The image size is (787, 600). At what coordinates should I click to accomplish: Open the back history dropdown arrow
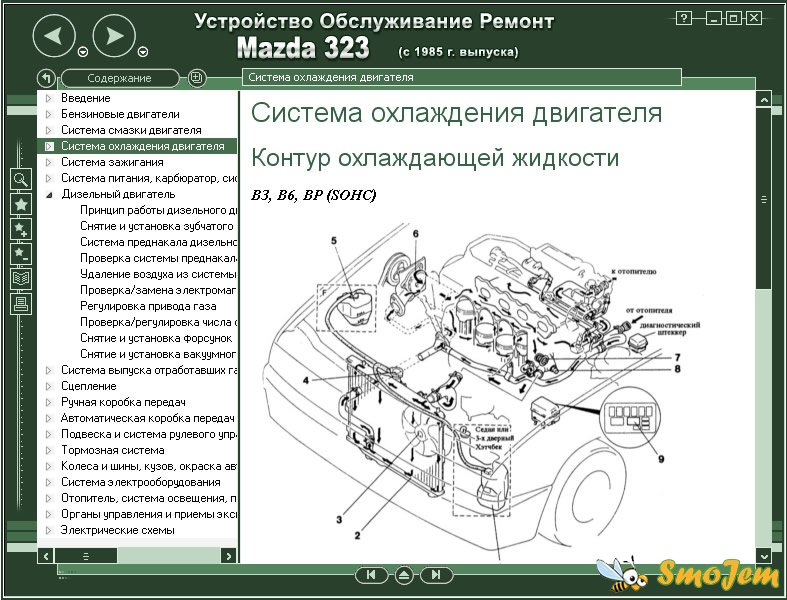tap(83, 52)
